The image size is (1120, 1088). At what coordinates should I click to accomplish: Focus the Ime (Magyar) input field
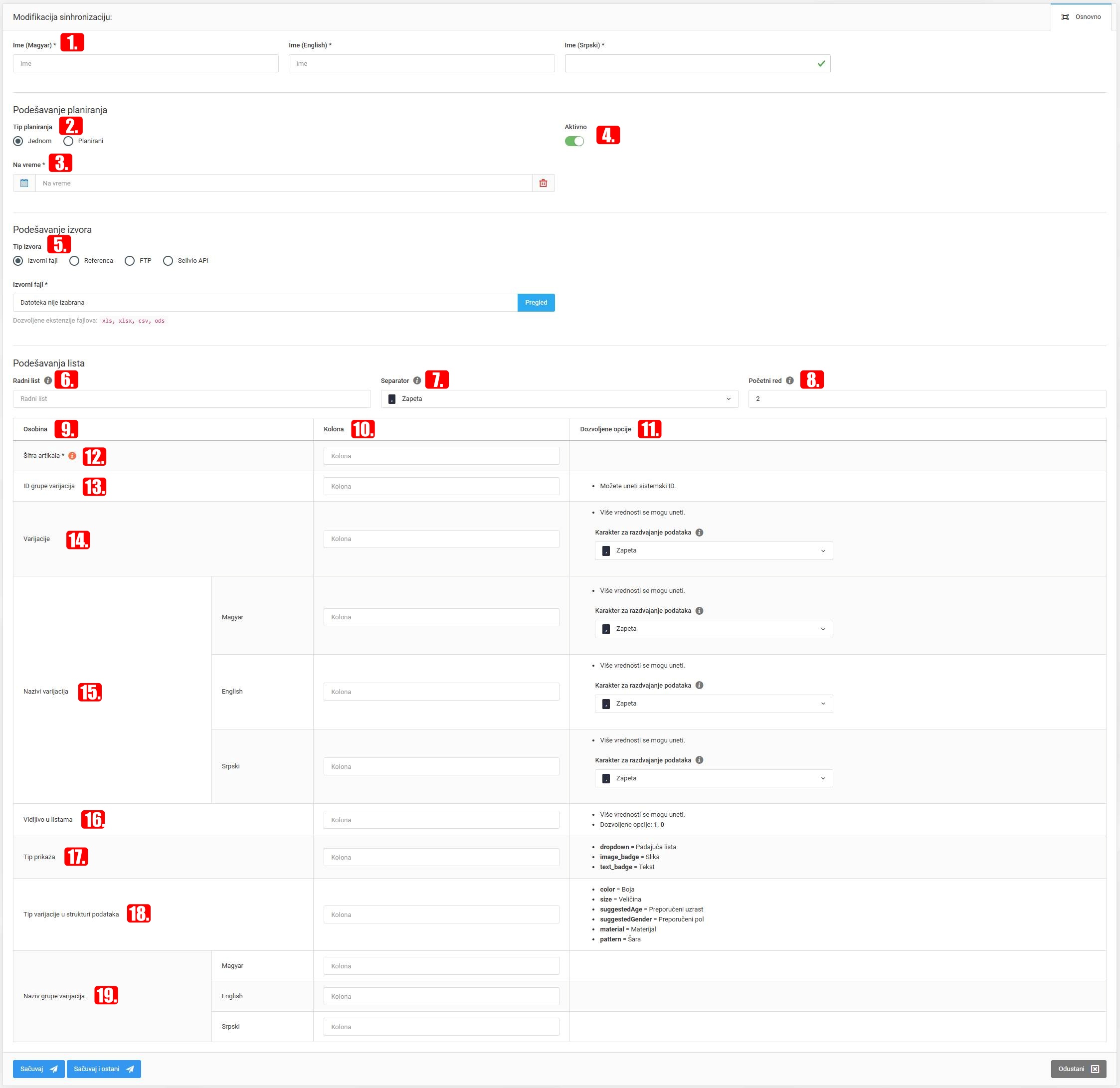click(x=146, y=63)
